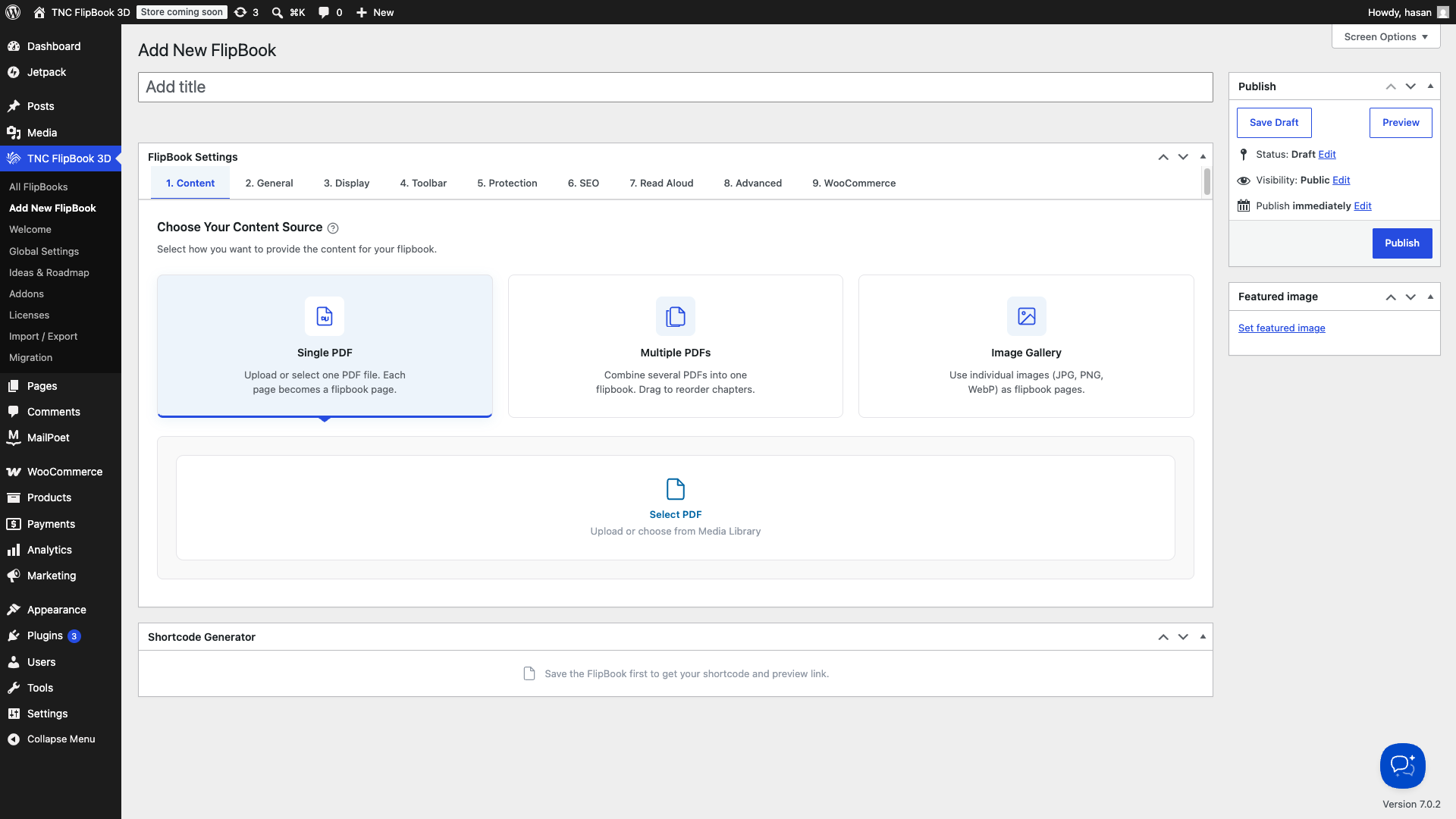Click the Marketing megaphone icon
The width and height of the screenshot is (1456, 819).
14,576
